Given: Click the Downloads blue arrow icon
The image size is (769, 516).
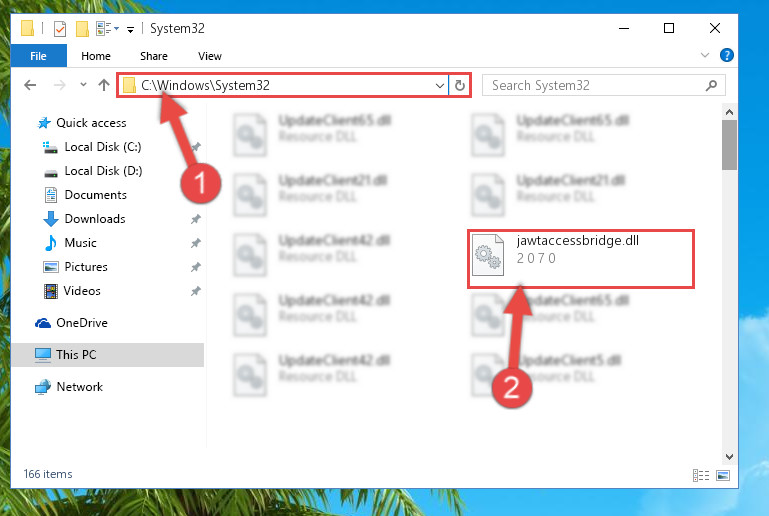Looking at the screenshot, I should click(51, 219).
